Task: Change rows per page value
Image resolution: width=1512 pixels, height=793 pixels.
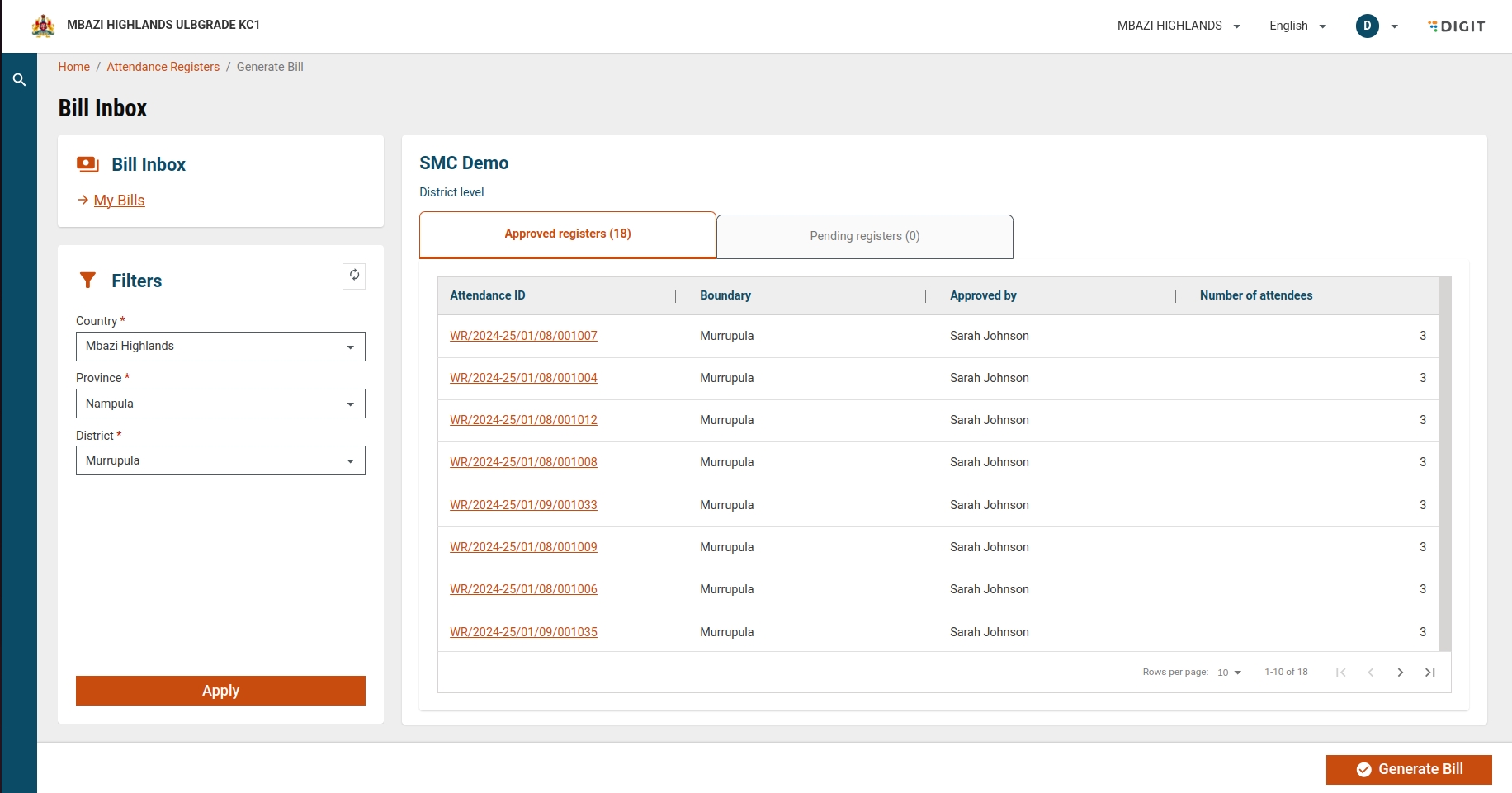Action: point(1229,673)
